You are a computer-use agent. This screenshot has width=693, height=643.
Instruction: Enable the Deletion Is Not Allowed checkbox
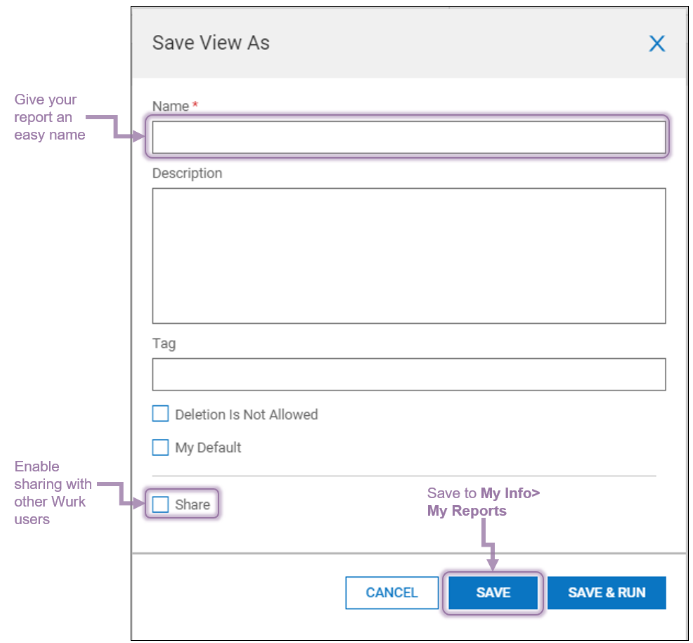[x=160, y=414]
